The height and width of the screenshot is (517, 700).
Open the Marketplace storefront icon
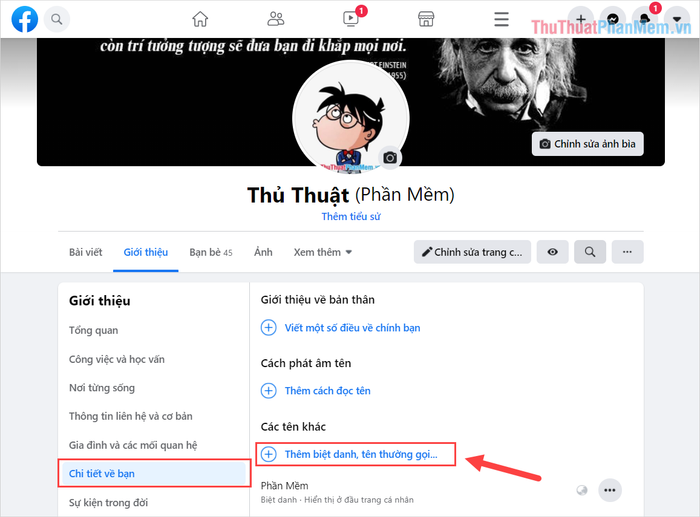pos(426,19)
